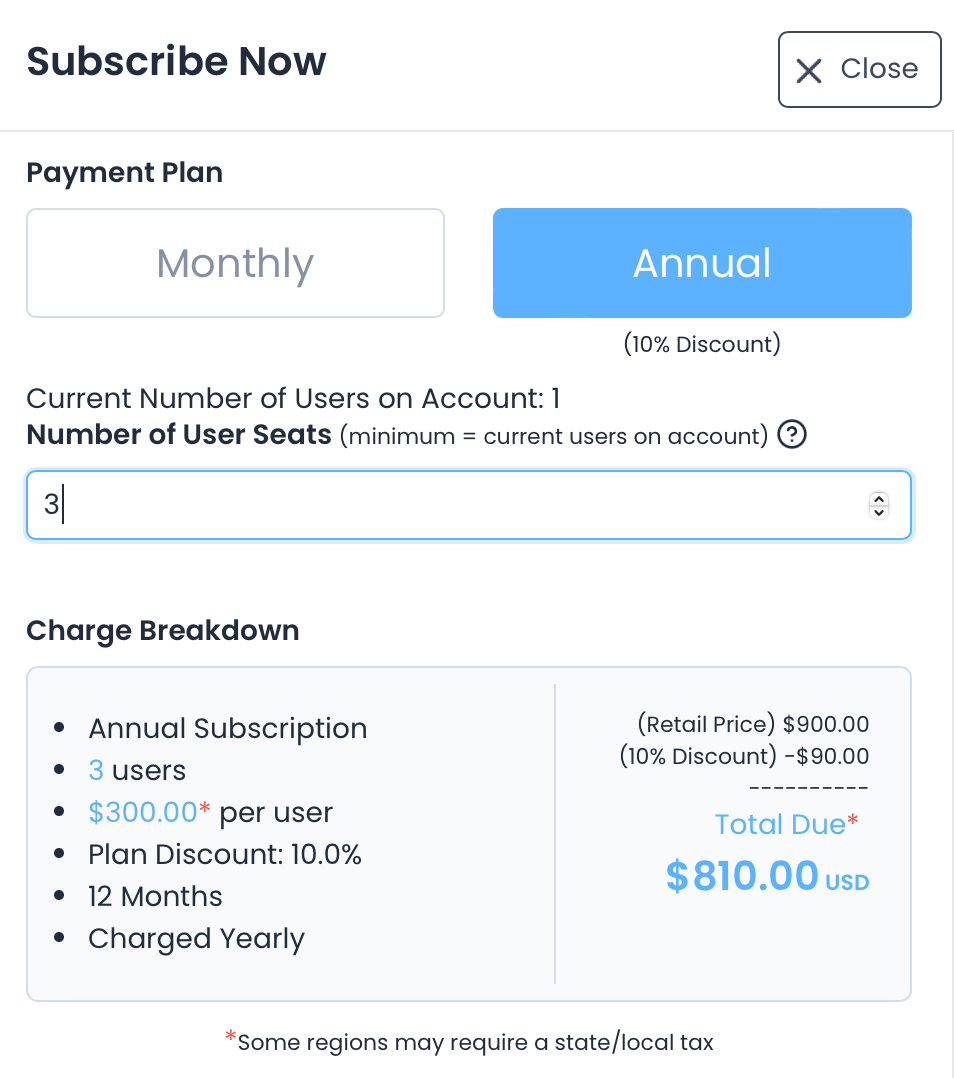Click the 10% Discount label below Annual
The height and width of the screenshot is (1078, 954).
pos(701,343)
